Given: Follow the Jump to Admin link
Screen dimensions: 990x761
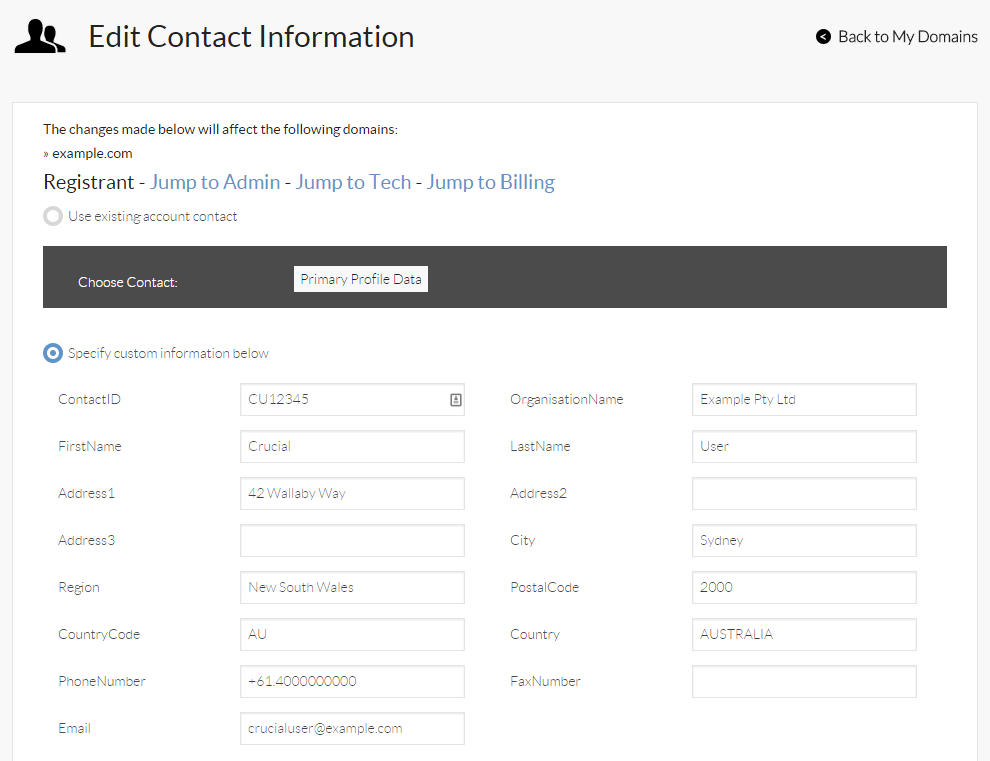Looking at the screenshot, I should (215, 182).
